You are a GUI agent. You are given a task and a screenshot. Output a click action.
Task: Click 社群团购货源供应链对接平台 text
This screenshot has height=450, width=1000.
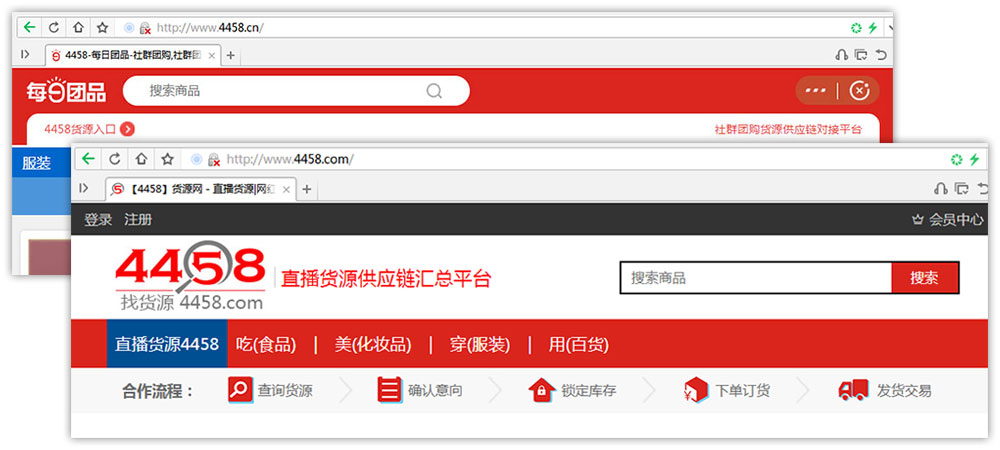pyautogui.click(x=788, y=129)
